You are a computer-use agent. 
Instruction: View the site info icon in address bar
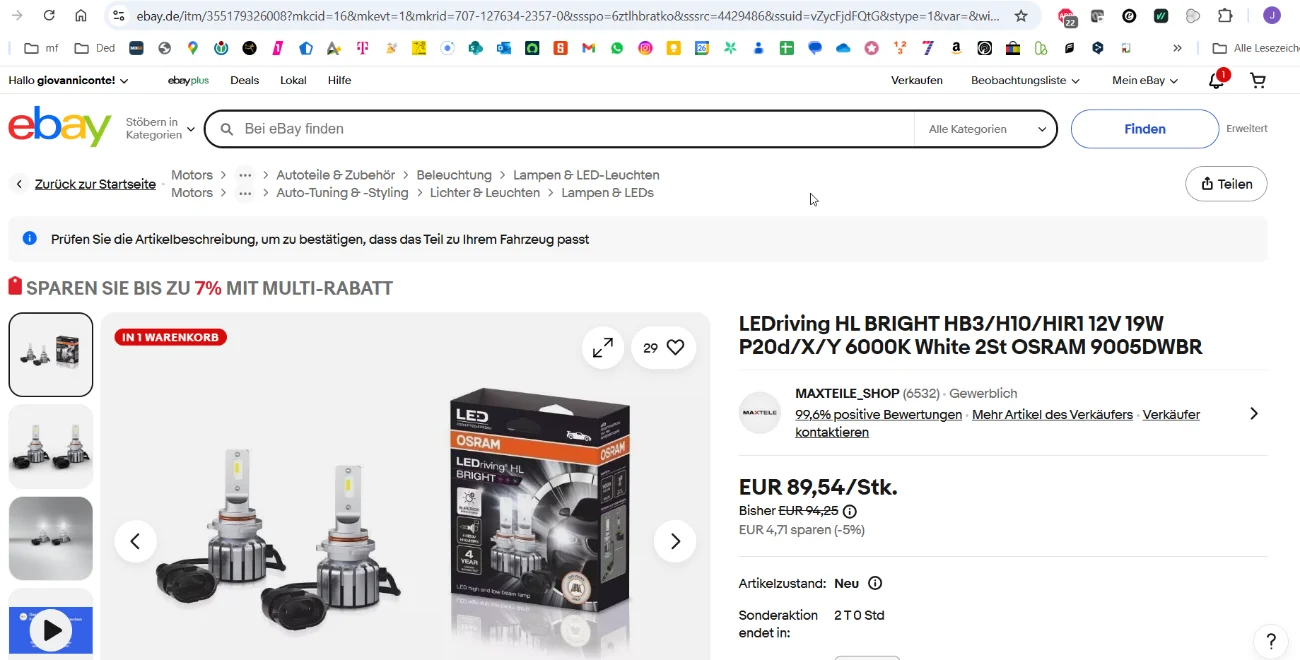[x=118, y=16]
